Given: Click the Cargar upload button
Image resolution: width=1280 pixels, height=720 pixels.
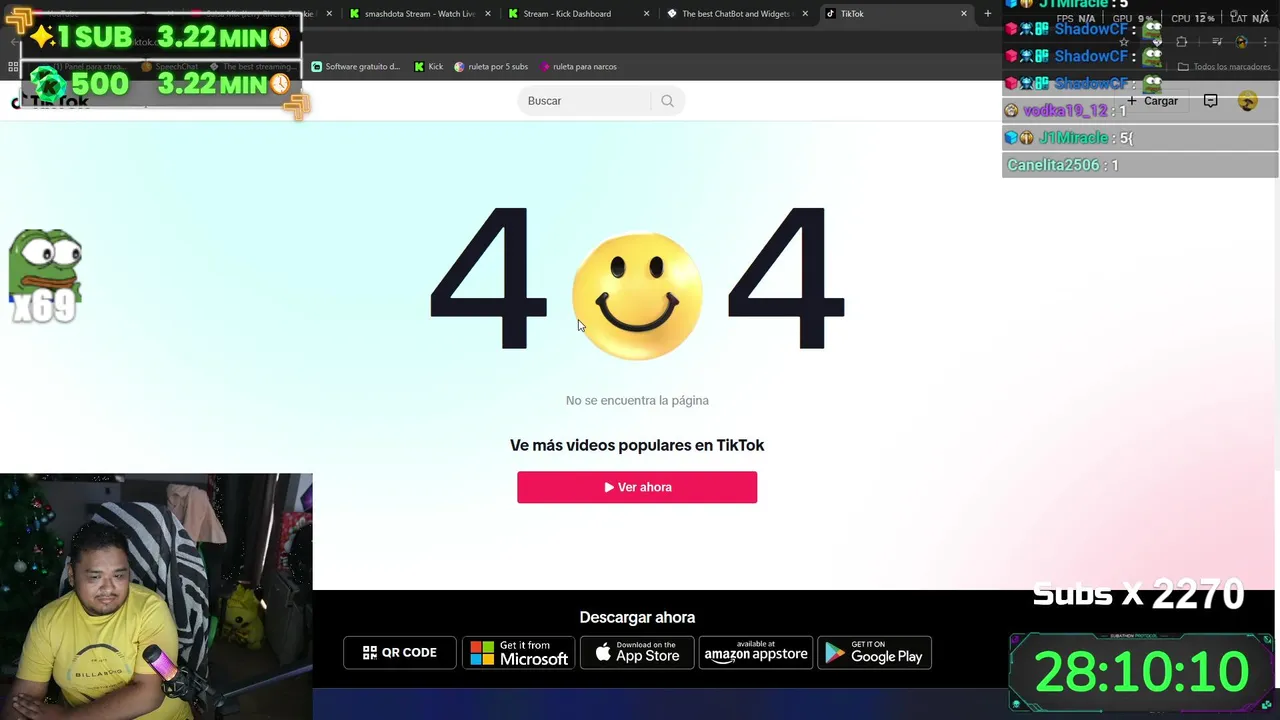Looking at the screenshot, I should click(x=1152, y=101).
